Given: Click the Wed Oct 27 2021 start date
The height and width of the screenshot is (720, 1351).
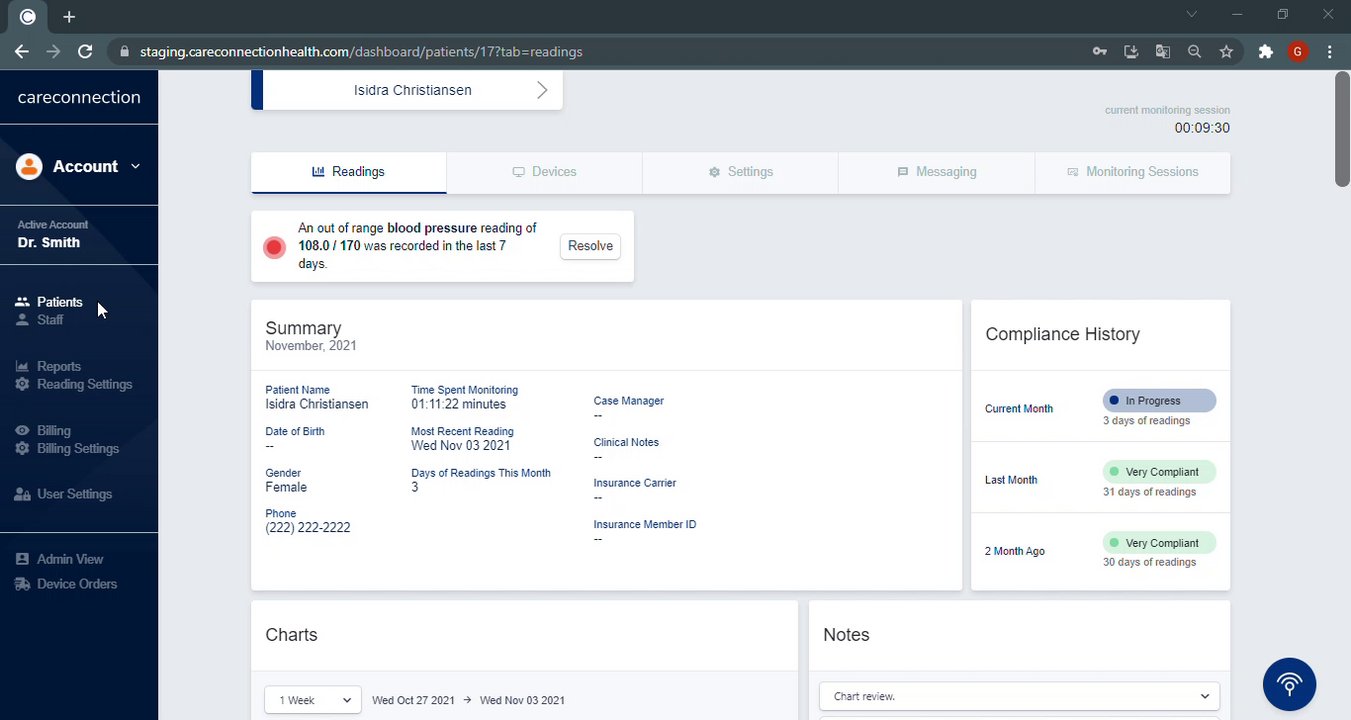Looking at the screenshot, I should pyautogui.click(x=413, y=700).
